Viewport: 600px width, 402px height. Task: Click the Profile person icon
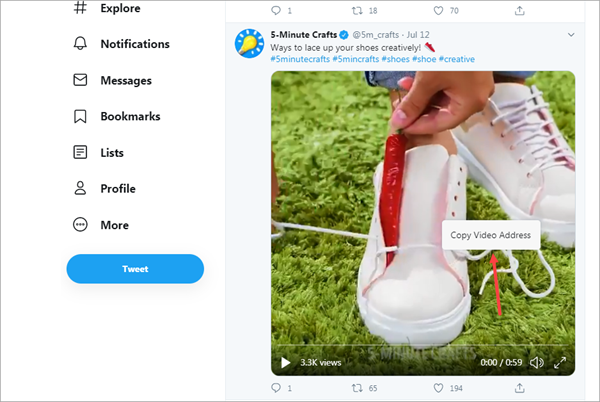(80, 188)
